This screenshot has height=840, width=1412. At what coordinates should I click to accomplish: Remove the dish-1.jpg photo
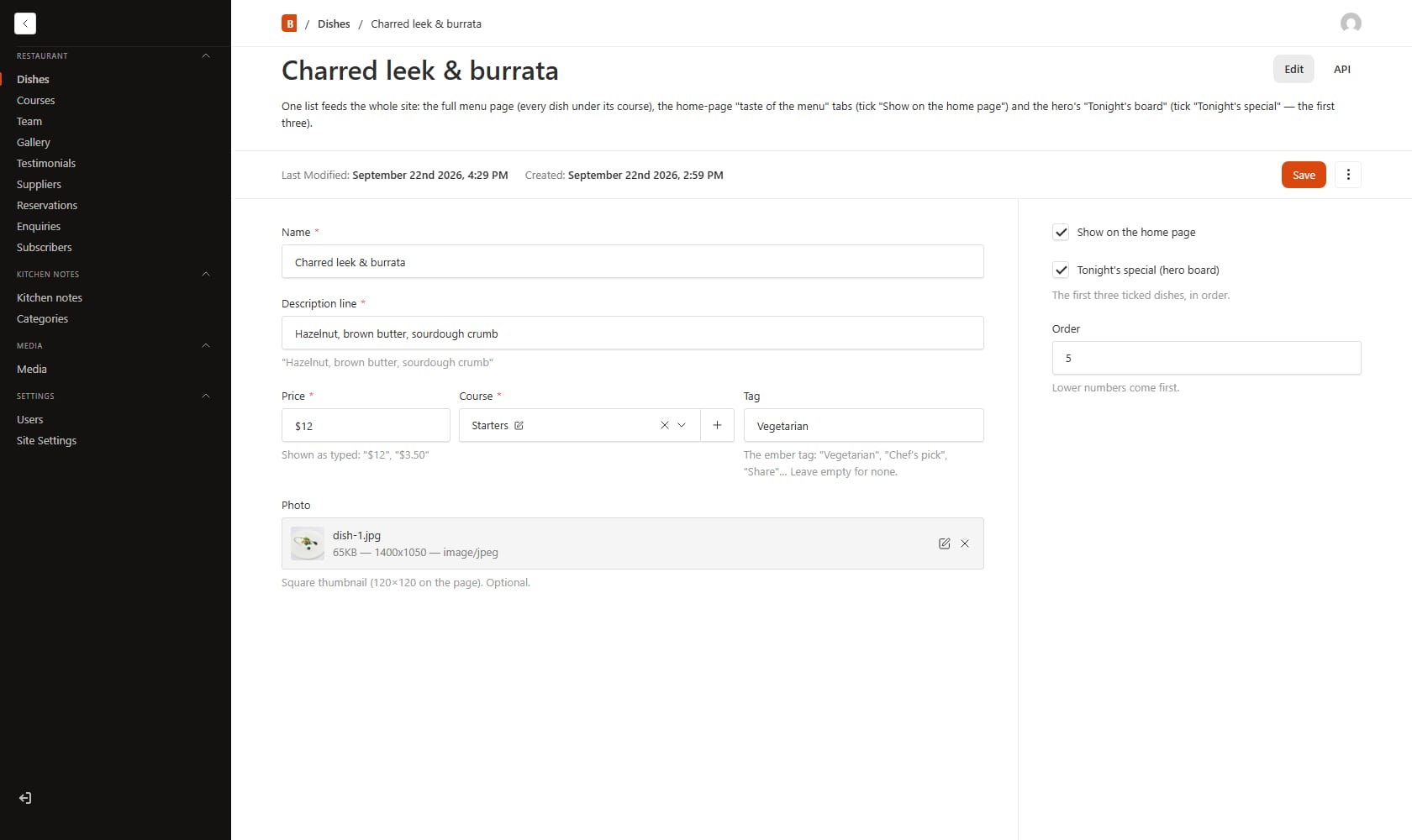point(965,543)
